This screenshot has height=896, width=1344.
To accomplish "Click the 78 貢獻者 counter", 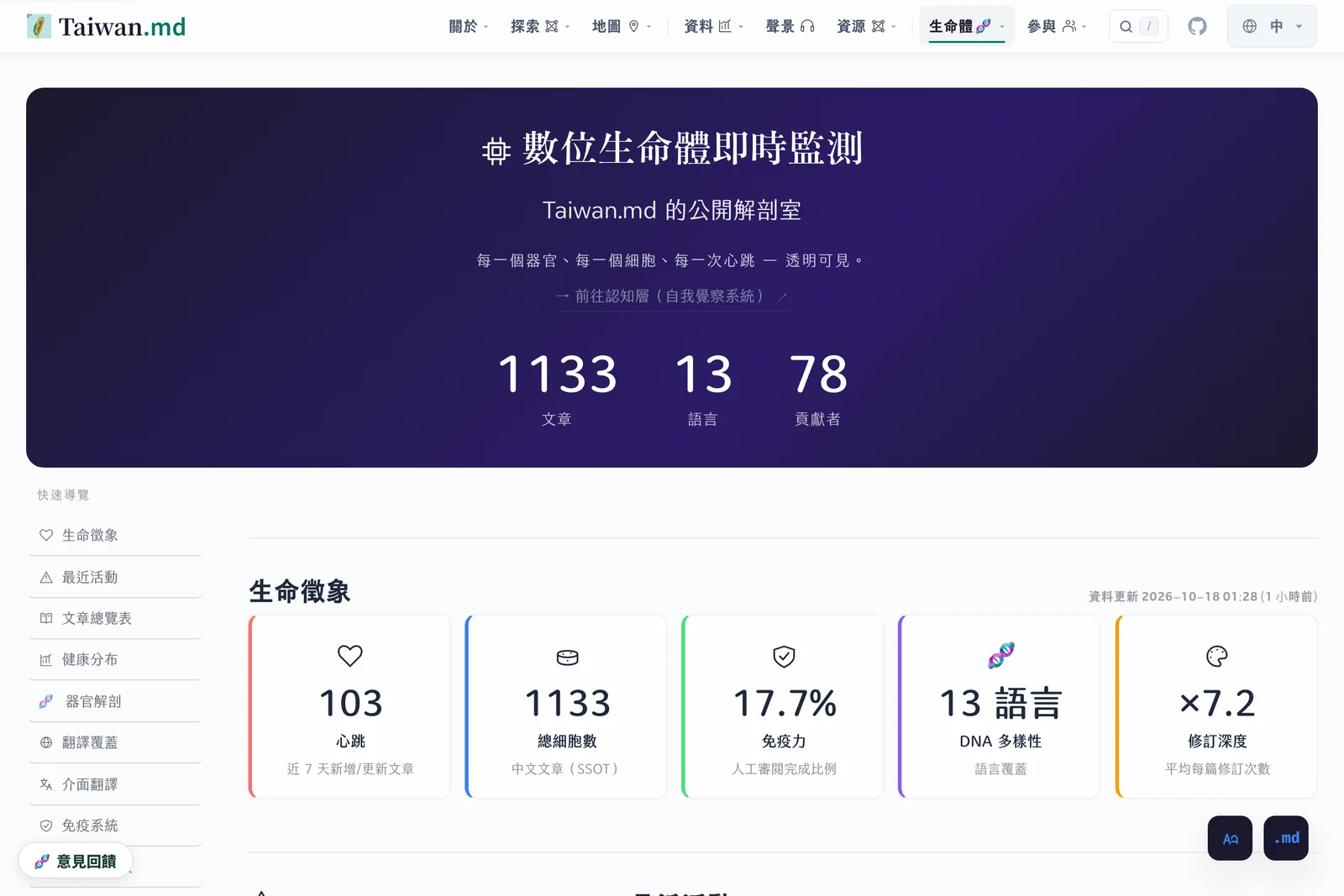I will (x=818, y=389).
